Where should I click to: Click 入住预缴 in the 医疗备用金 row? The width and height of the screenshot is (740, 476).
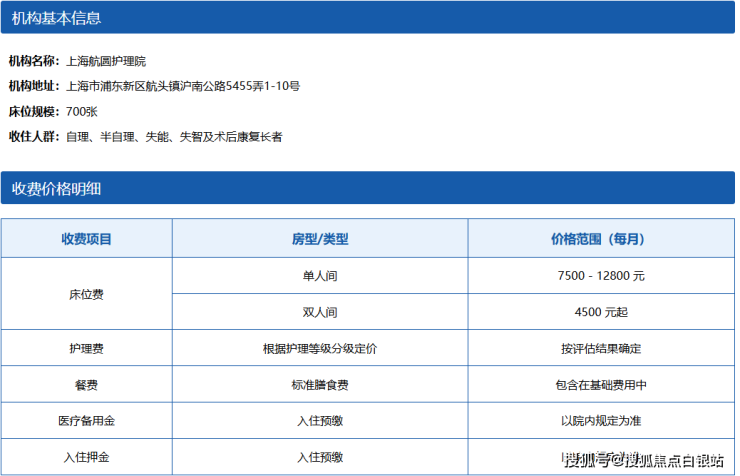pyautogui.click(x=320, y=420)
